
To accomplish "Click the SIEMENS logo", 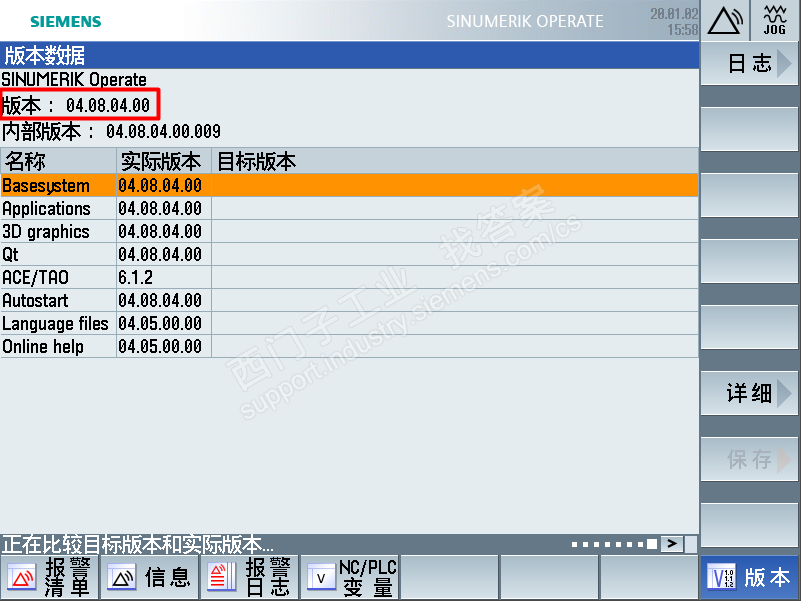I will point(65,21).
